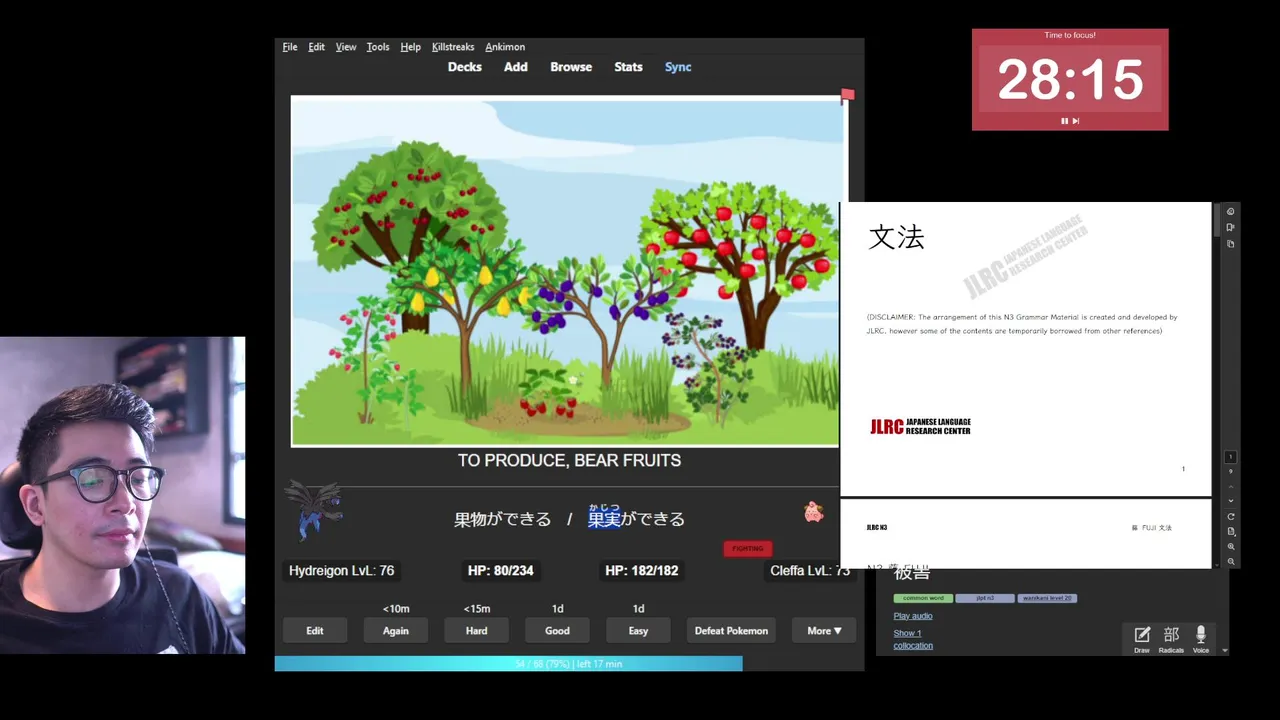The height and width of the screenshot is (720, 1280).
Task: Open page thumbnails icon in PDF viewer sidebar
Action: 1230,244
